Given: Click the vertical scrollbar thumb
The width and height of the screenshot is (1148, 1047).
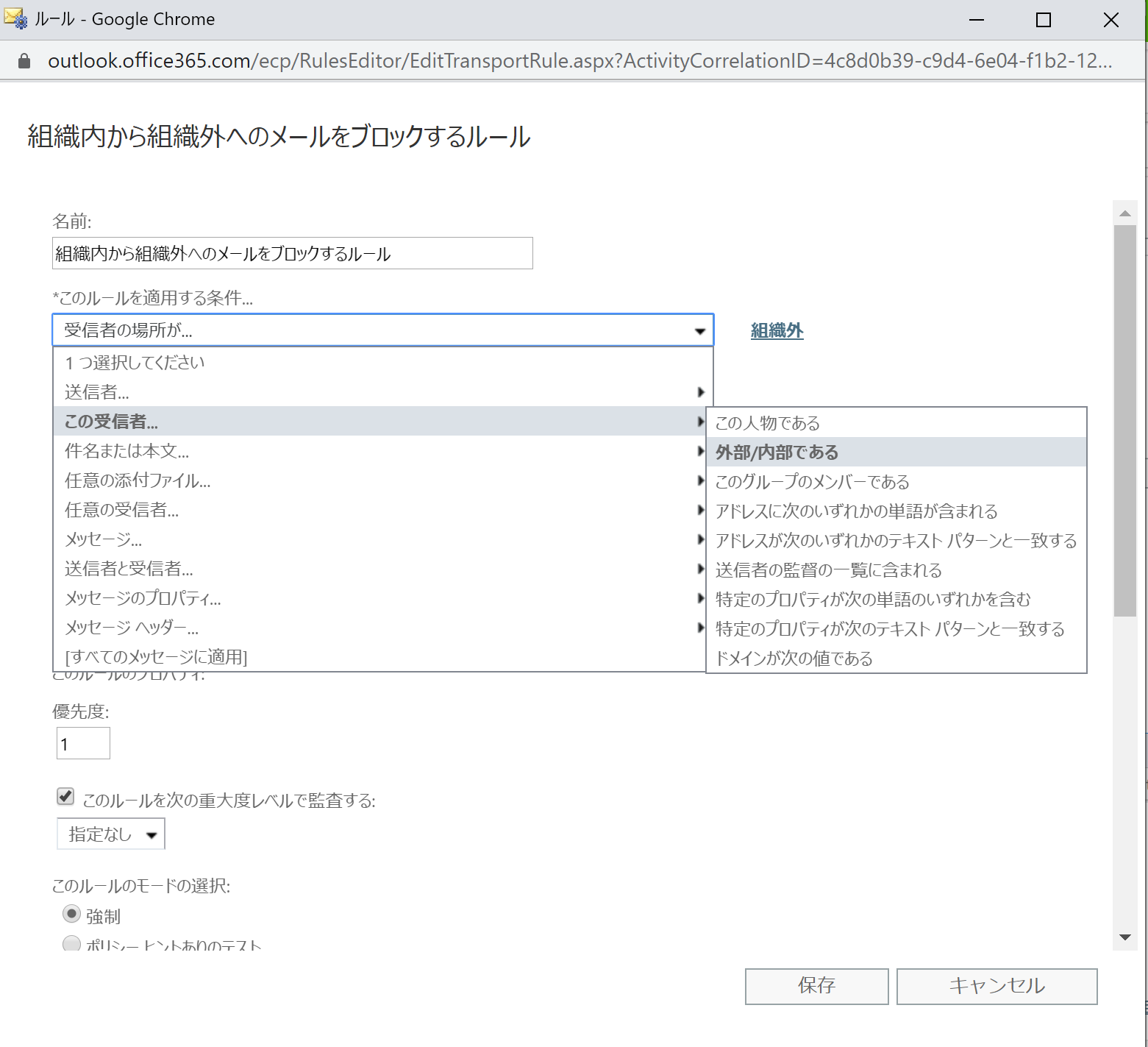Looking at the screenshot, I should pyautogui.click(x=1124, y=421).
